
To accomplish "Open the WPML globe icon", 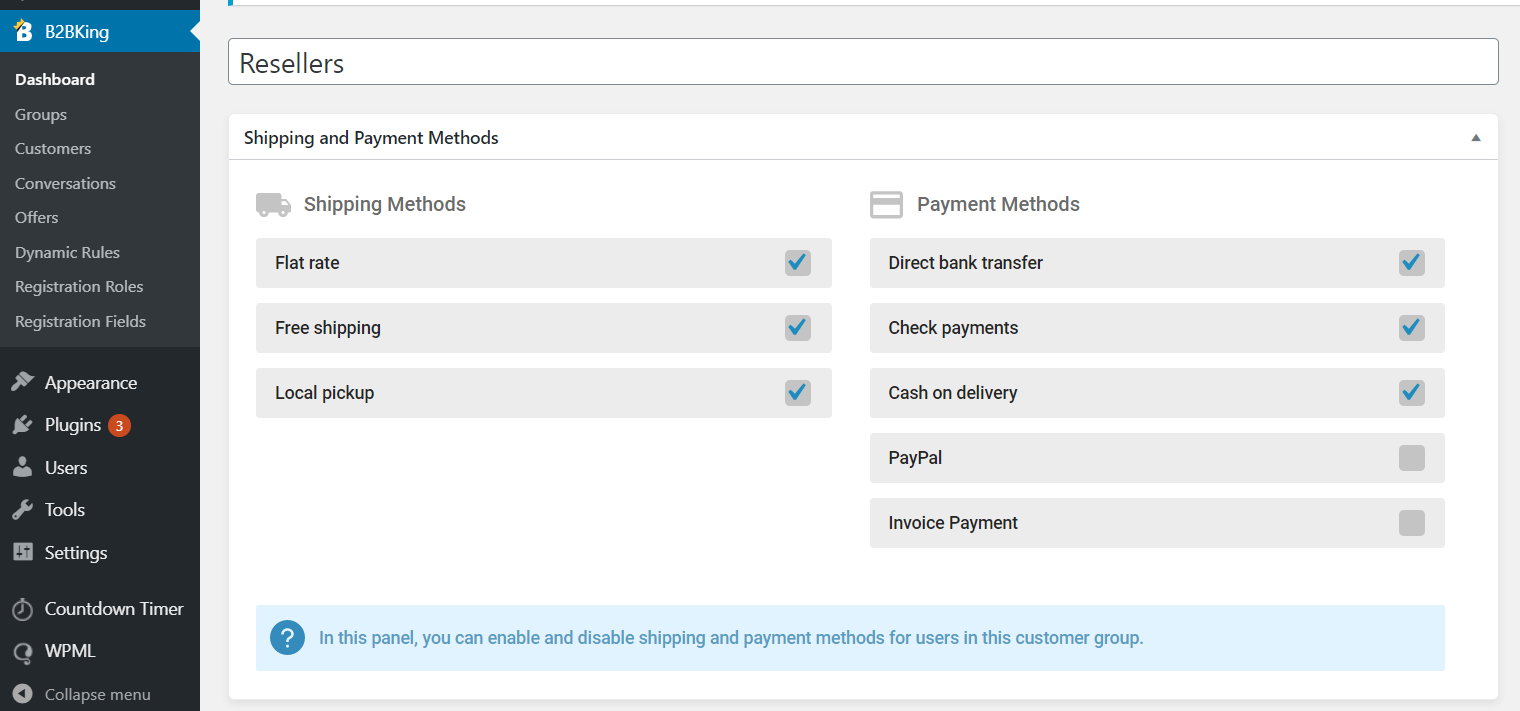I will pyautogui.click(x=24, y=651).
